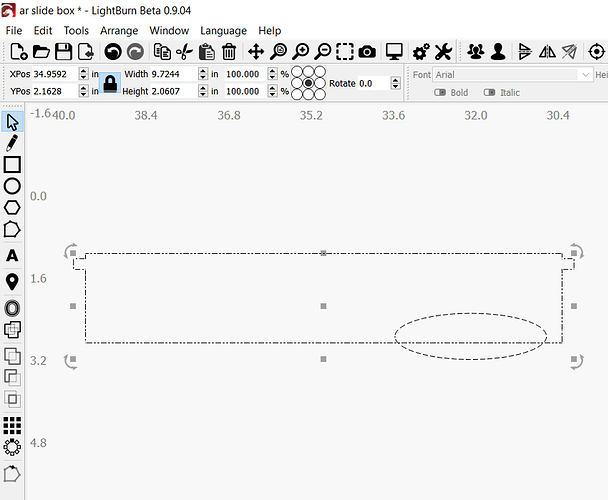Open Language menu

pos(223,30)
